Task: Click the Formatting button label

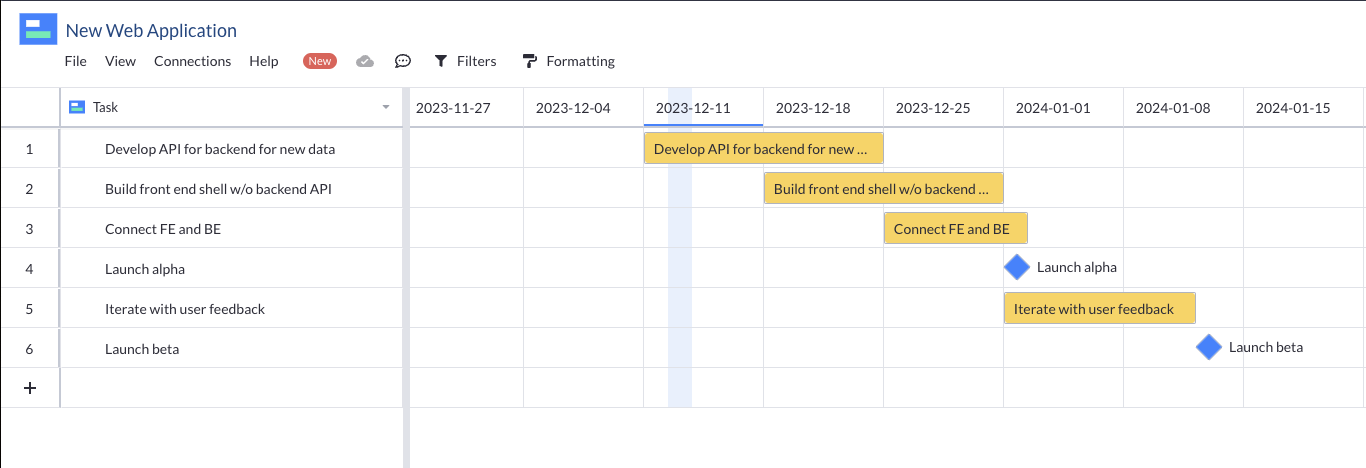Action: point(580,61)
